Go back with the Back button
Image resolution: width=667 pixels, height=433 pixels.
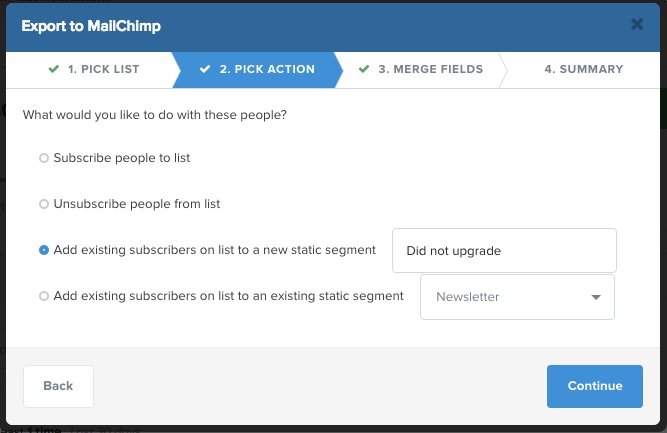coord(58,386)
